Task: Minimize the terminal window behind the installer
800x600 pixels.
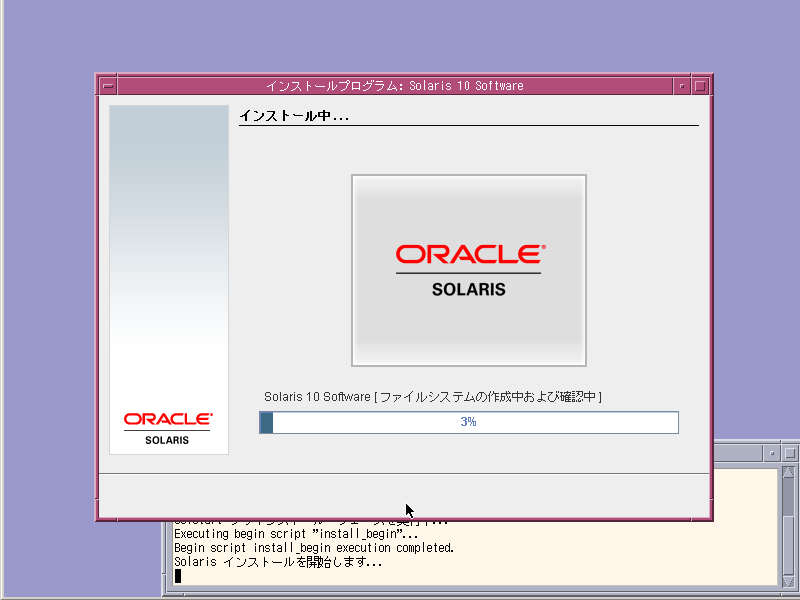Action: point(771,453)
